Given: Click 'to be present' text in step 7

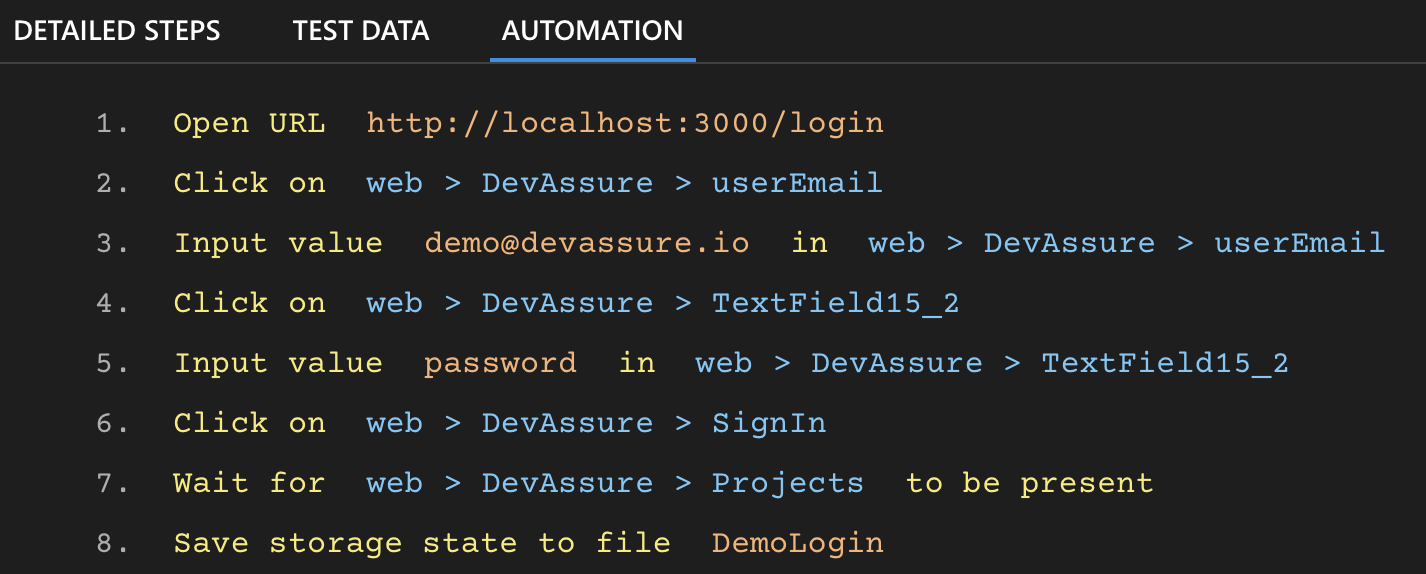Looking at the screenshot, I should [x=1030, y=483].
